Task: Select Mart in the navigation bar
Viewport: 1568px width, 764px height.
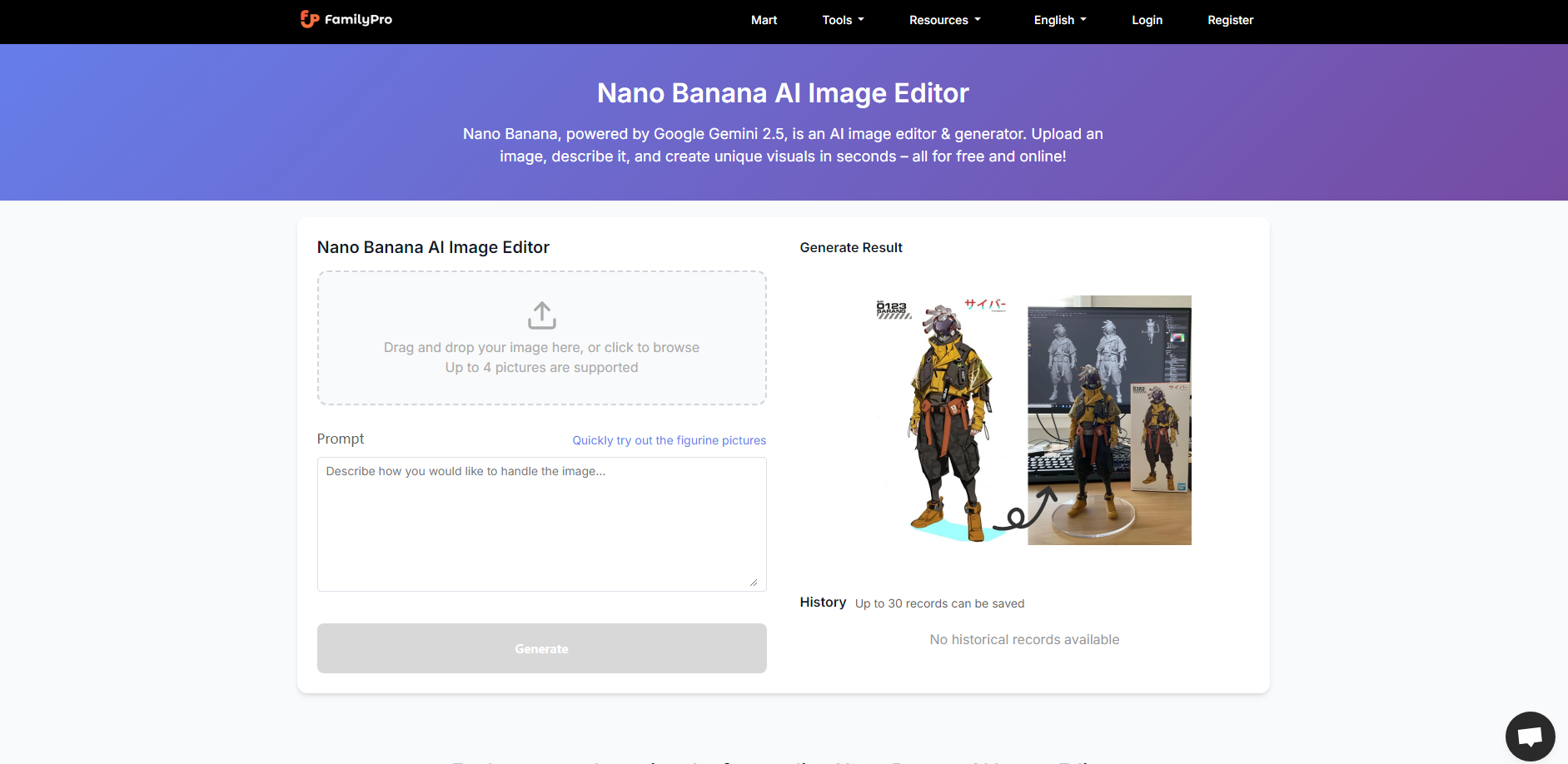Action: click(764, 20)
